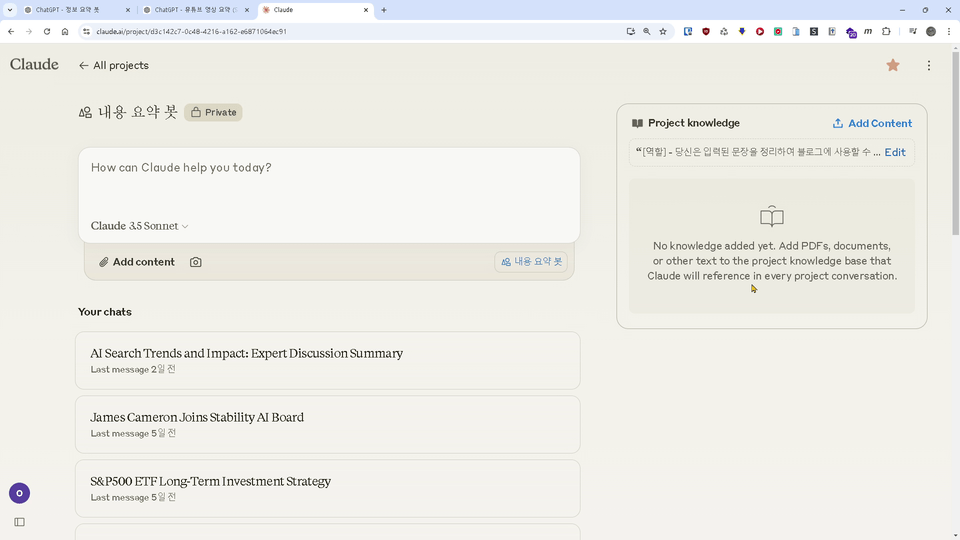Click the browser profile avatar
The height and width of the screenshot is (540, 960).
tap(931, 31)
